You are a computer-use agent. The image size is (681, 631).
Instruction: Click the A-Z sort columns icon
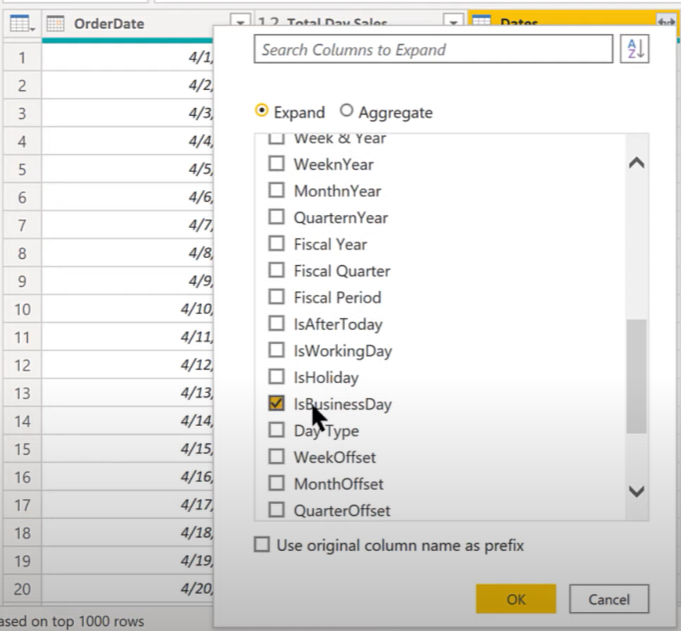coord(635,49)
